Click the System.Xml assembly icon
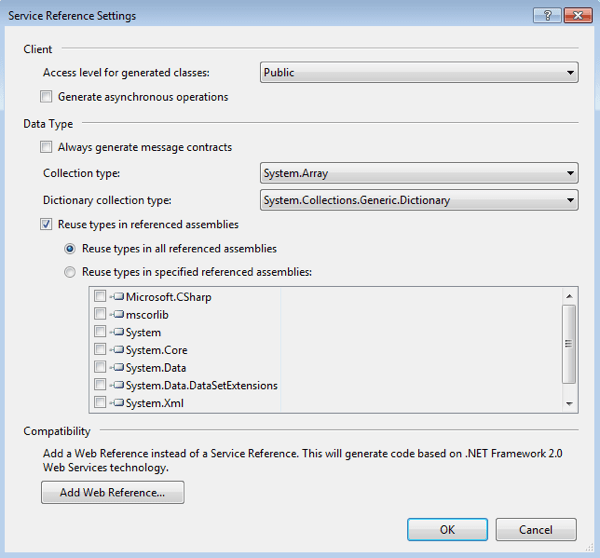This screenshot has width=600, height=558. click(117, 404)
